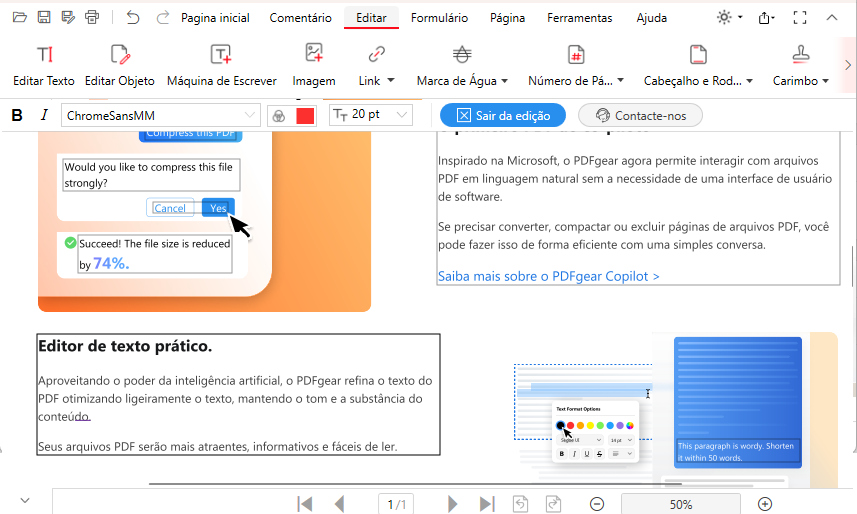The width and height of the screenshot is (857, 514).
Task: Click the Print icon
Action: click(92, 17)
